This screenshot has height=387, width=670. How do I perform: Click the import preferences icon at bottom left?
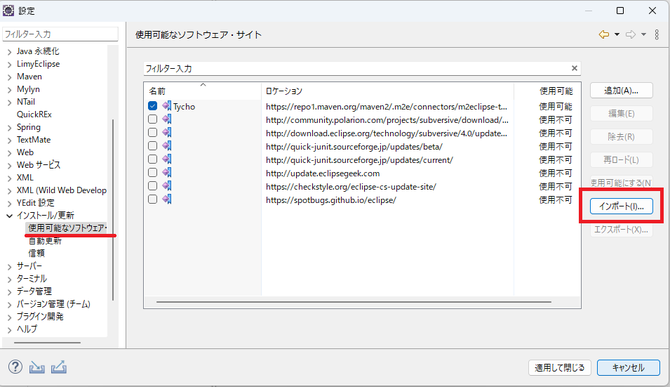(x=37, y=367)
